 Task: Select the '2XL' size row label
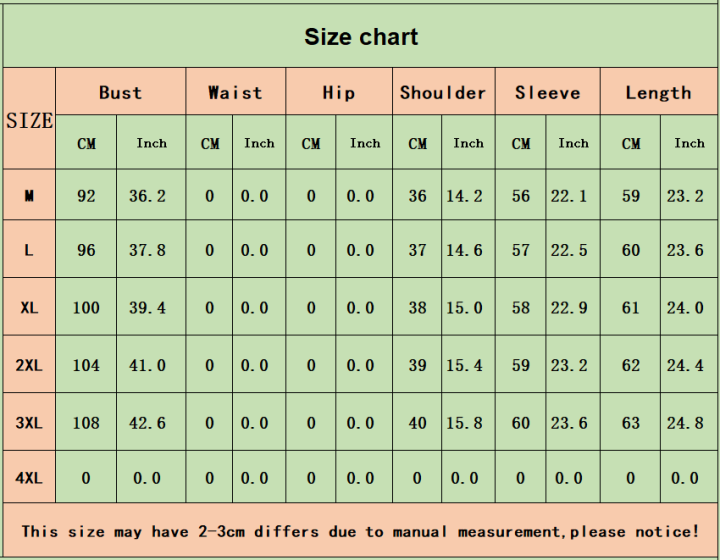(x=29, y=365)
